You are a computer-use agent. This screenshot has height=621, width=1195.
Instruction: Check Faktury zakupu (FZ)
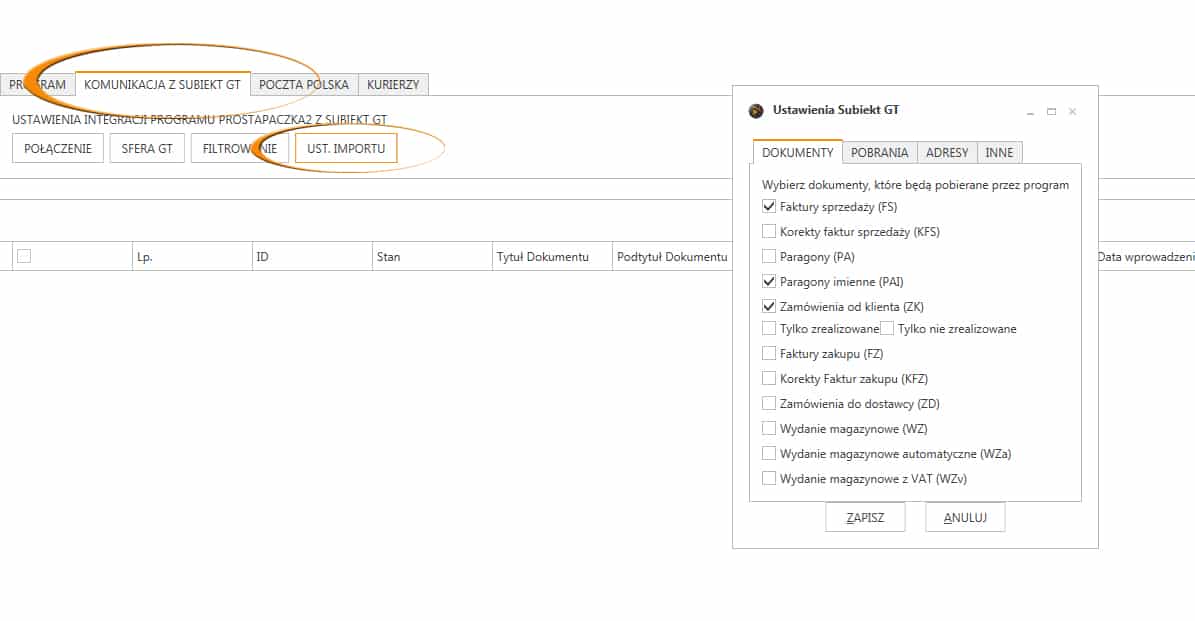(x=769, y=354)
